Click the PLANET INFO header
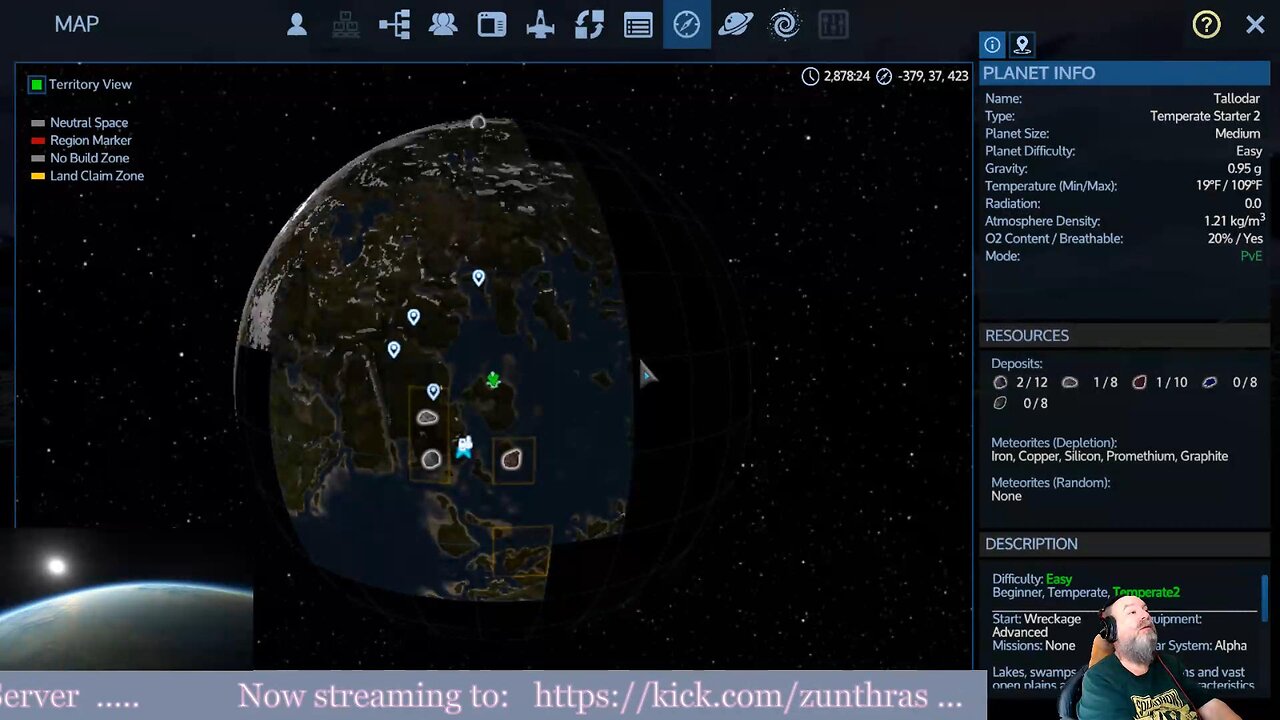The width and height of the screenshot is (1280, 720). [x=1125, y=73]
